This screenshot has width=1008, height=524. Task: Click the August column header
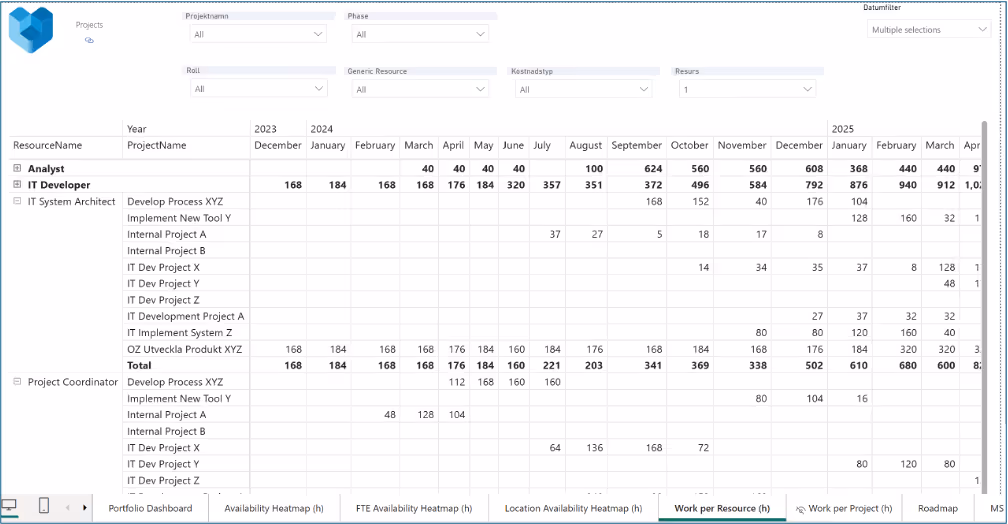586,145
